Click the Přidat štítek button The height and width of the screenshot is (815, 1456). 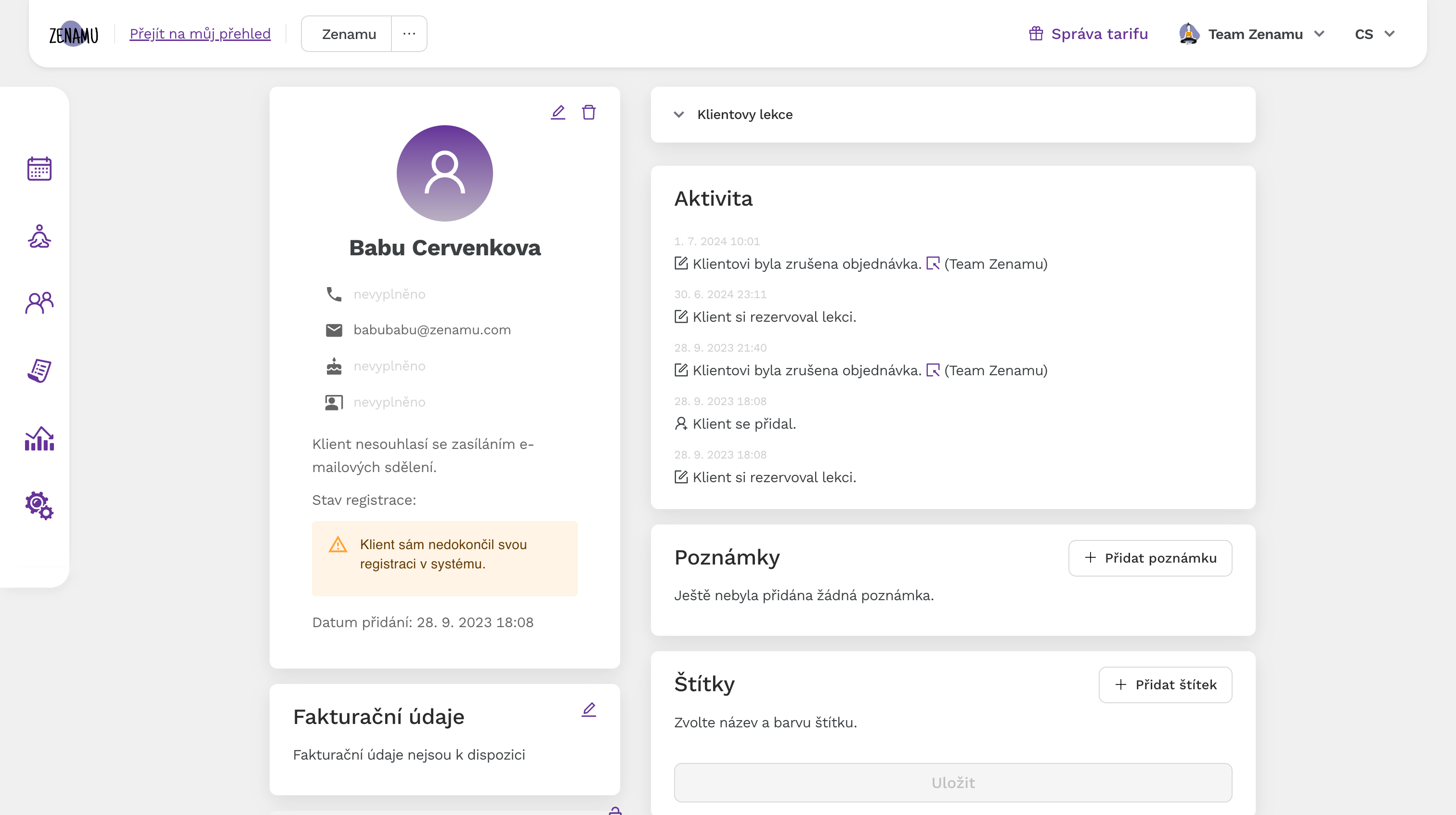coord(1165,684)
